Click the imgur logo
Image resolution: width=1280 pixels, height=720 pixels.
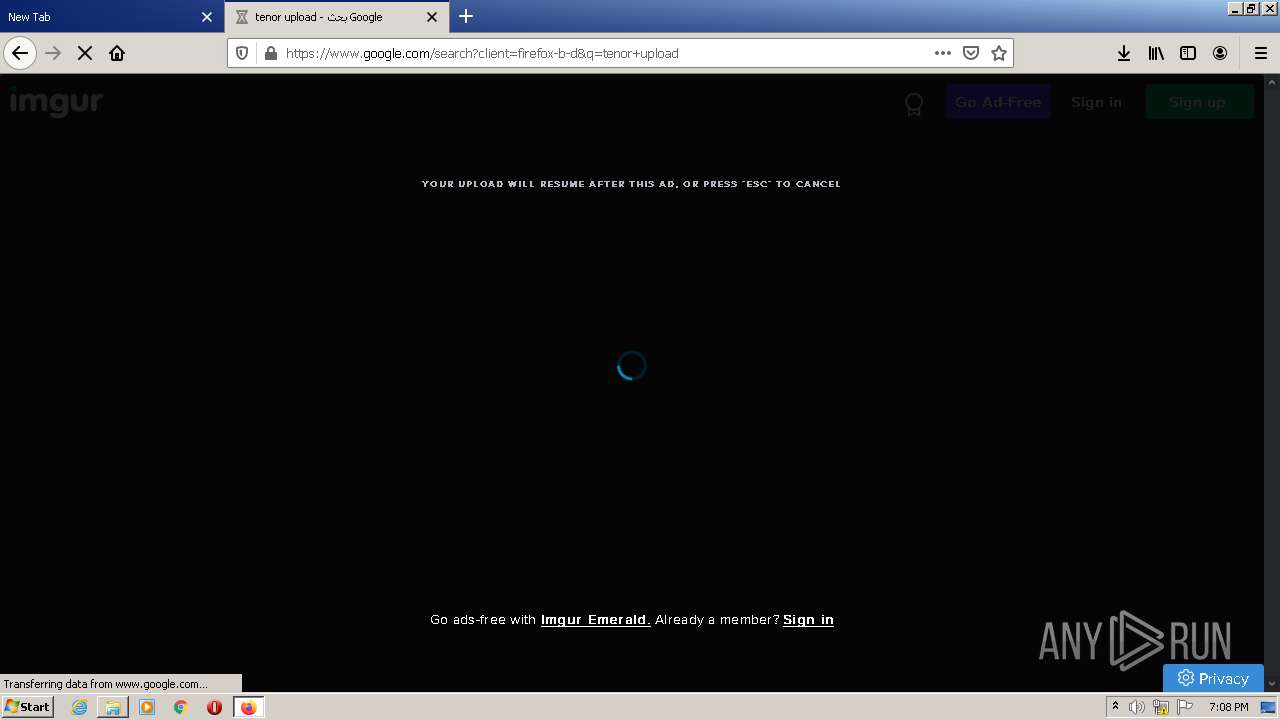coord(56,101)
